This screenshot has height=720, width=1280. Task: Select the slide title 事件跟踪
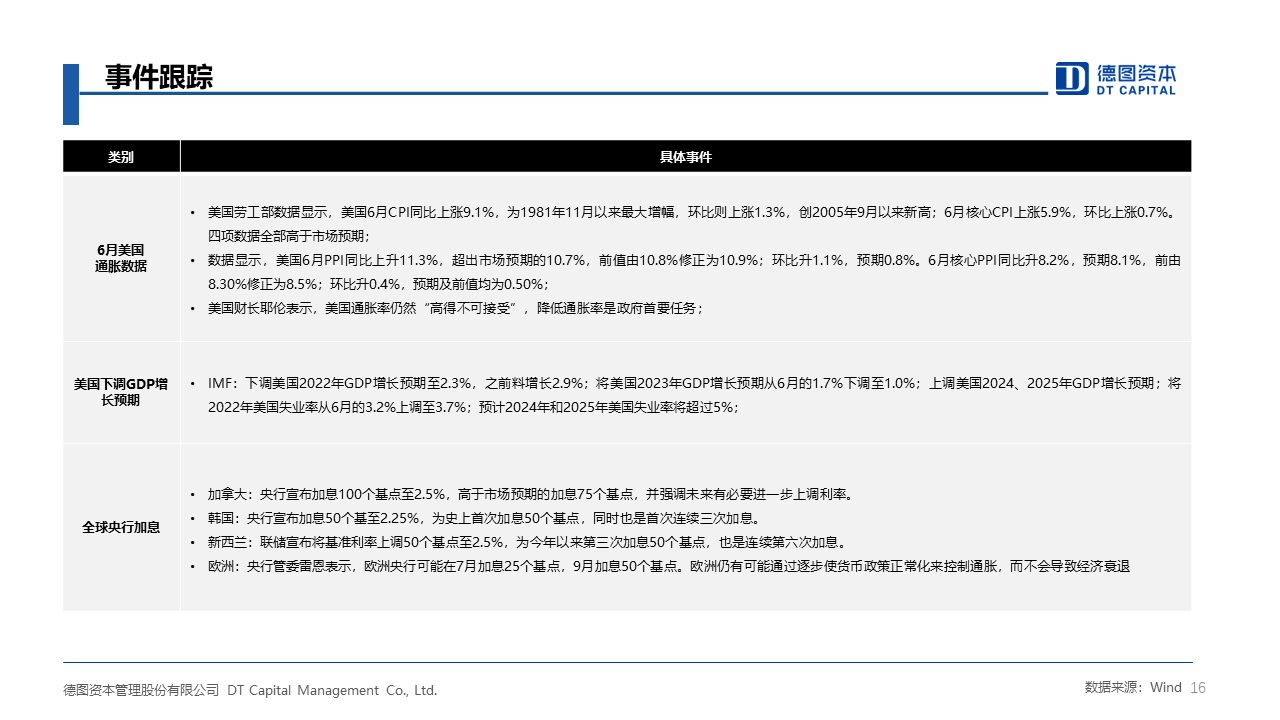(x=159, y=77)
